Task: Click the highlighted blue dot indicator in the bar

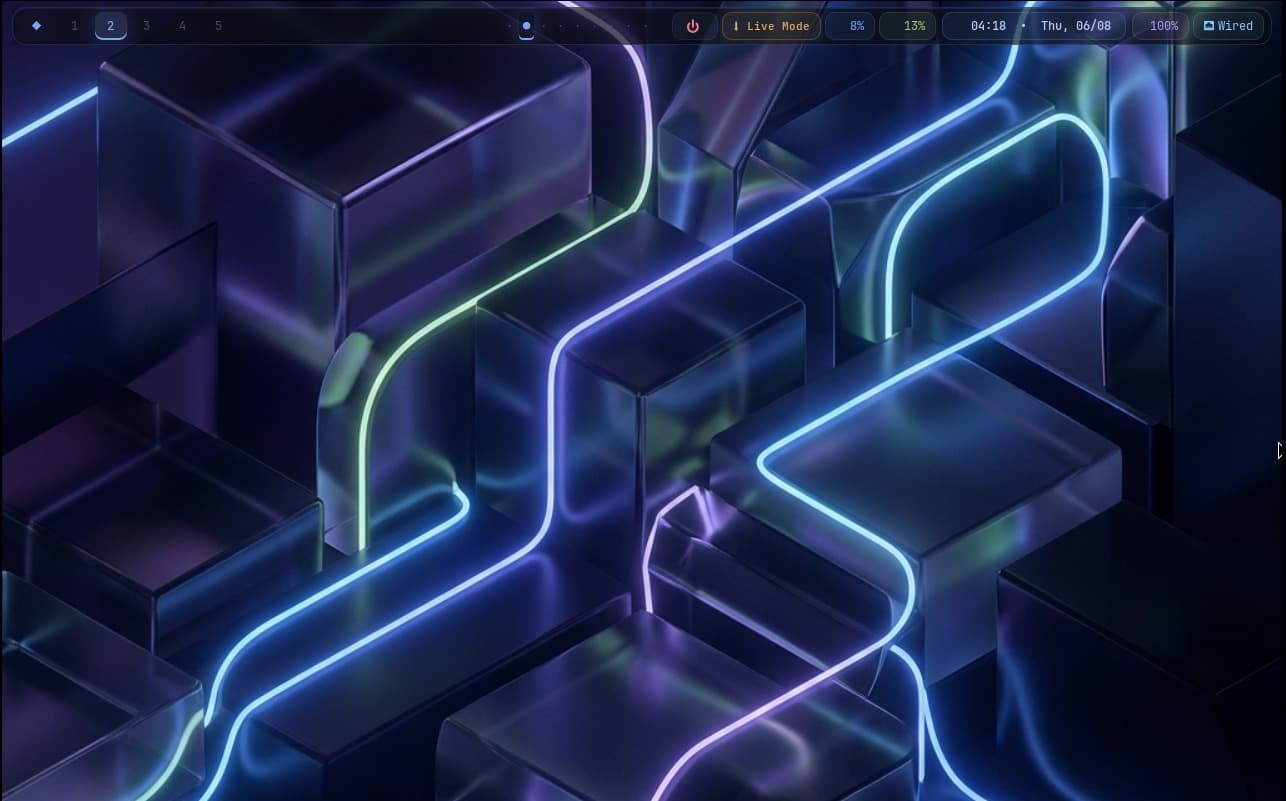Action: tap(527, 26)
